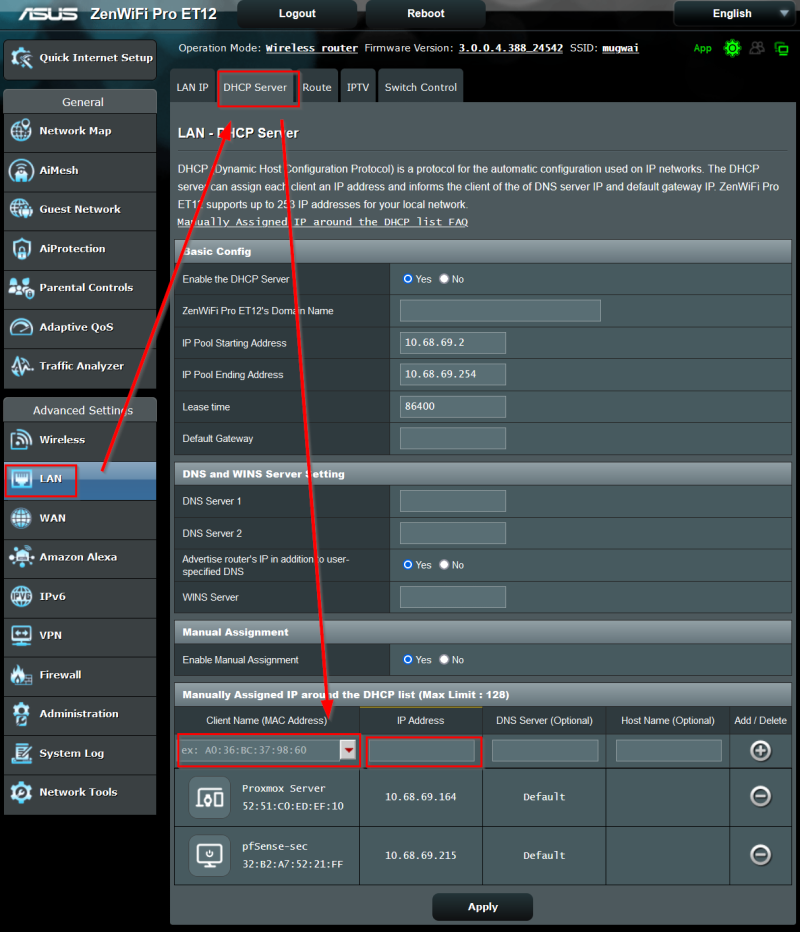Viewport: 800px width, 932px height.
Task: Open the Network Map icon in sidebar
Action: 22,131
